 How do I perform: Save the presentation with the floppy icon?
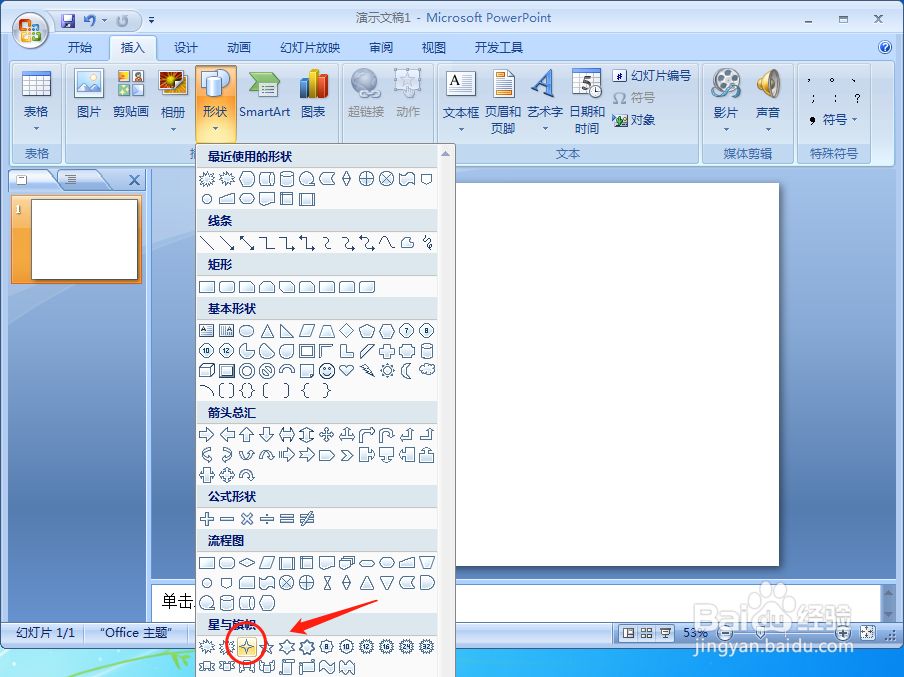pos(68,21)
